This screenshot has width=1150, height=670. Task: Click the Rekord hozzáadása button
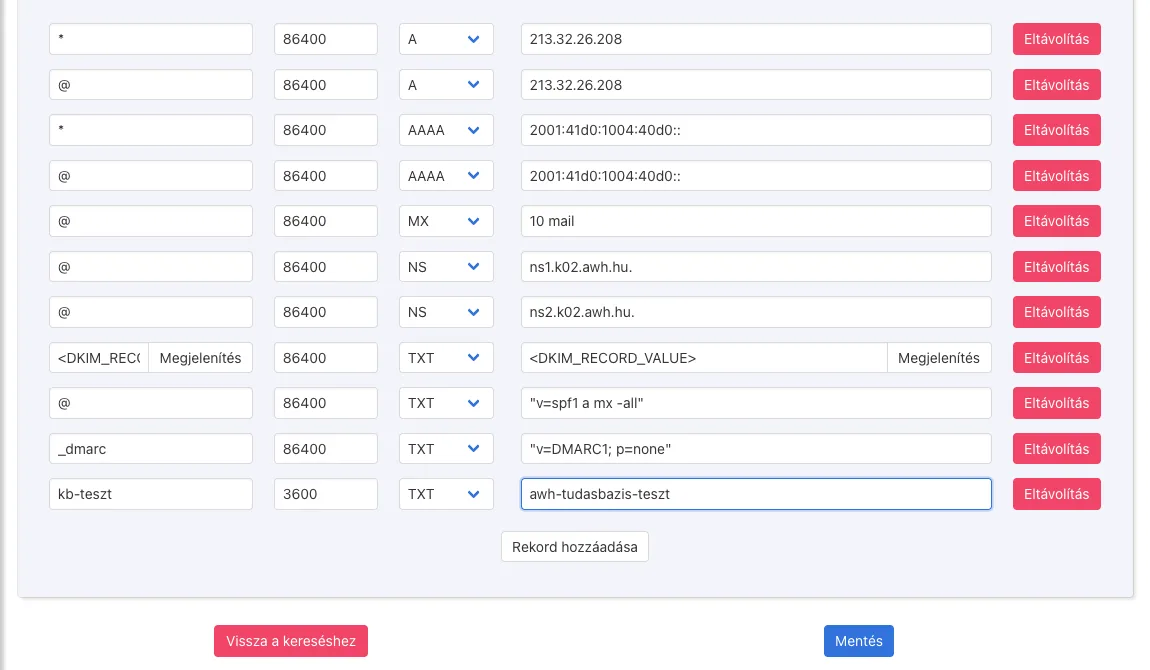pos(574,547)
